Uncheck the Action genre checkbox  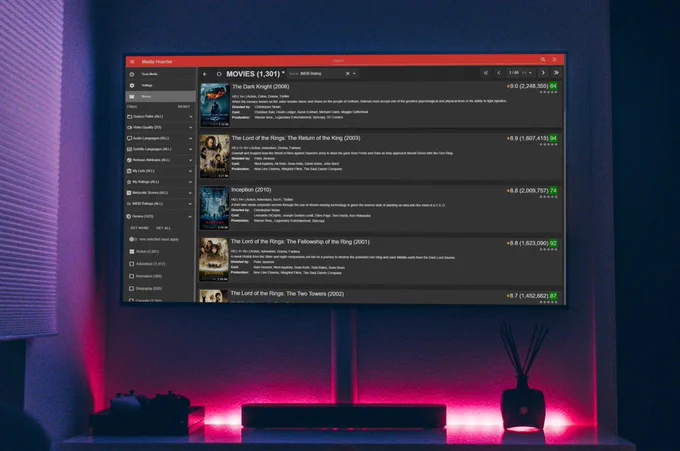[x=132, y=252]
